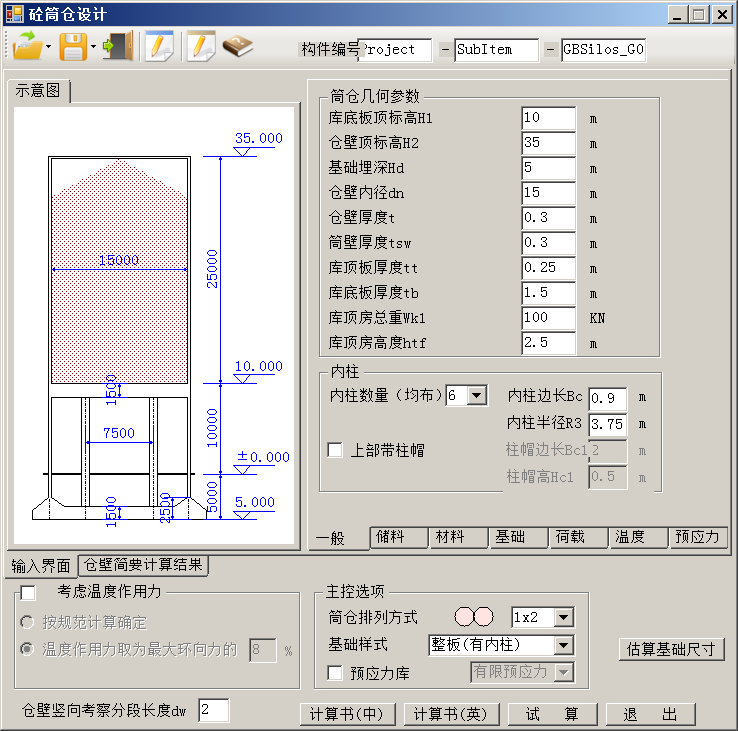The image size is (738, 731).
Task: Click the 库顶房总重Wk1 input field
Action: click(x=548, y=317)
